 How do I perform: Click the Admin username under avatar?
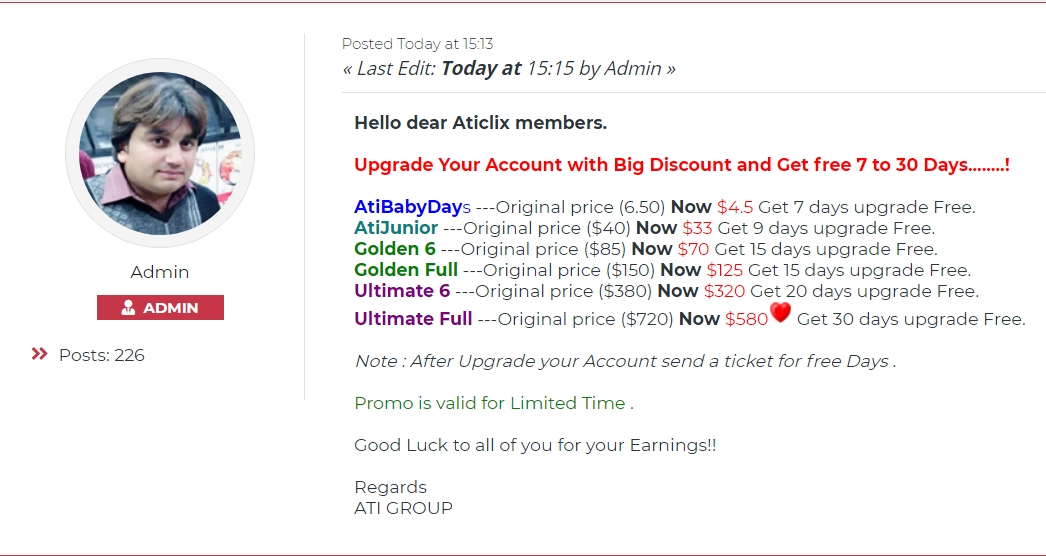(x=160, y=272)
